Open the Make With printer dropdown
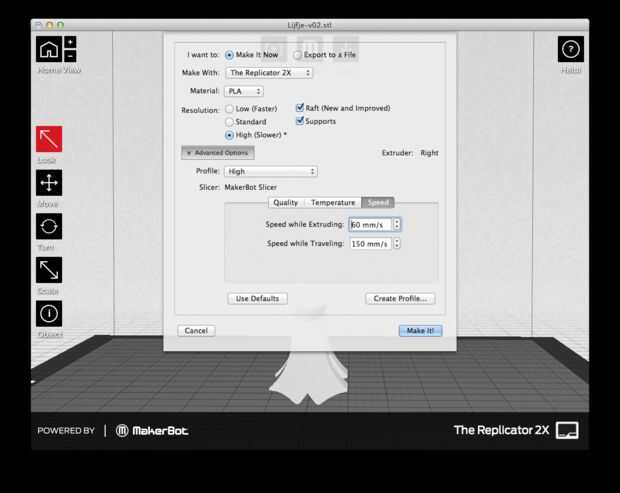Screen dimensions: 620x493 [269, 73]
